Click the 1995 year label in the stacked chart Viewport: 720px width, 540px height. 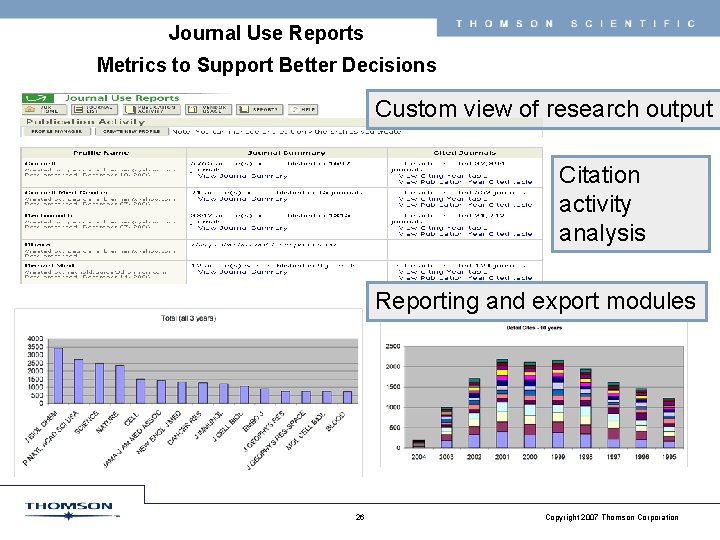coord(669,457)
